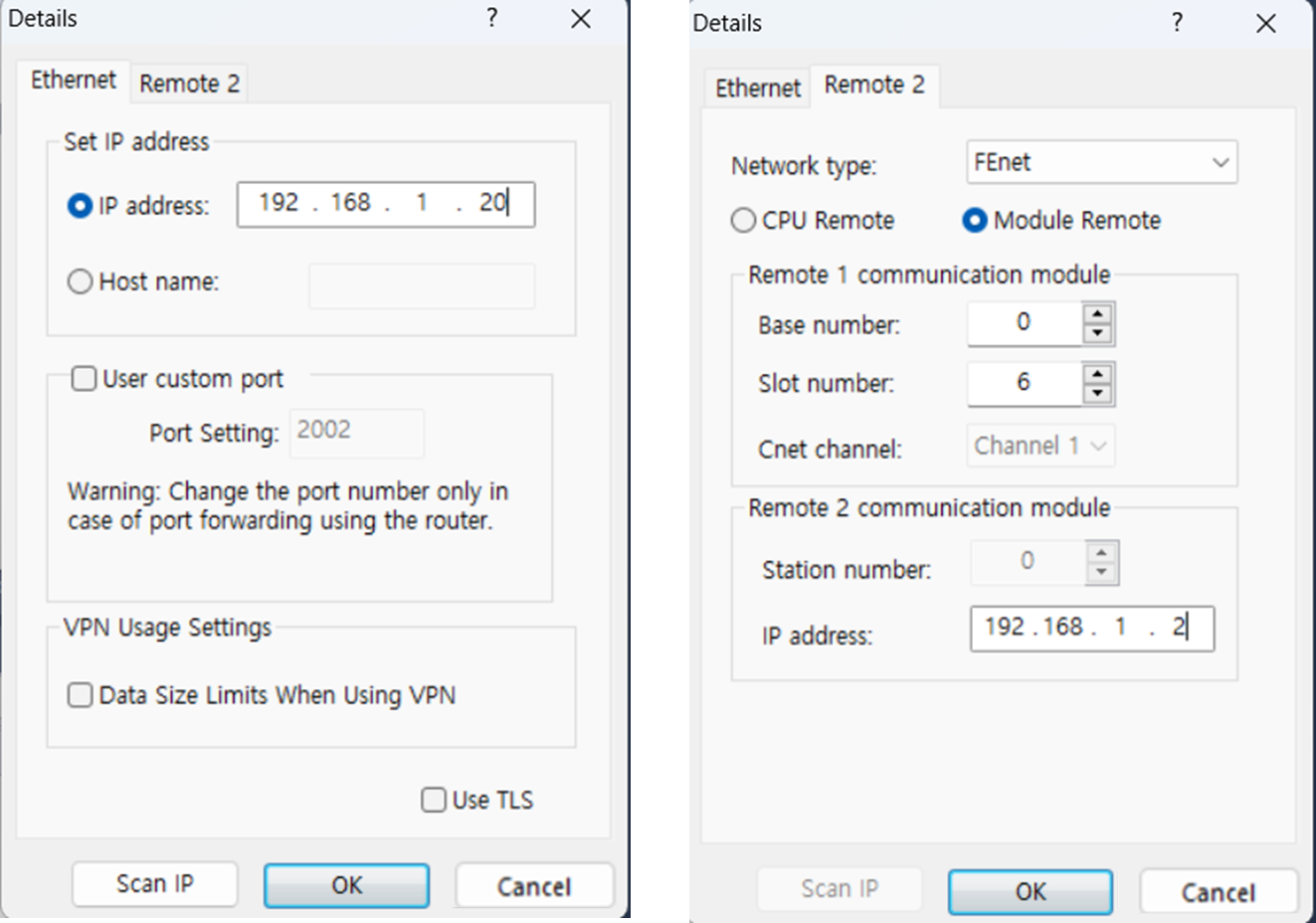Check Data Size Limits When Using VPN

[x=80, y=694]
